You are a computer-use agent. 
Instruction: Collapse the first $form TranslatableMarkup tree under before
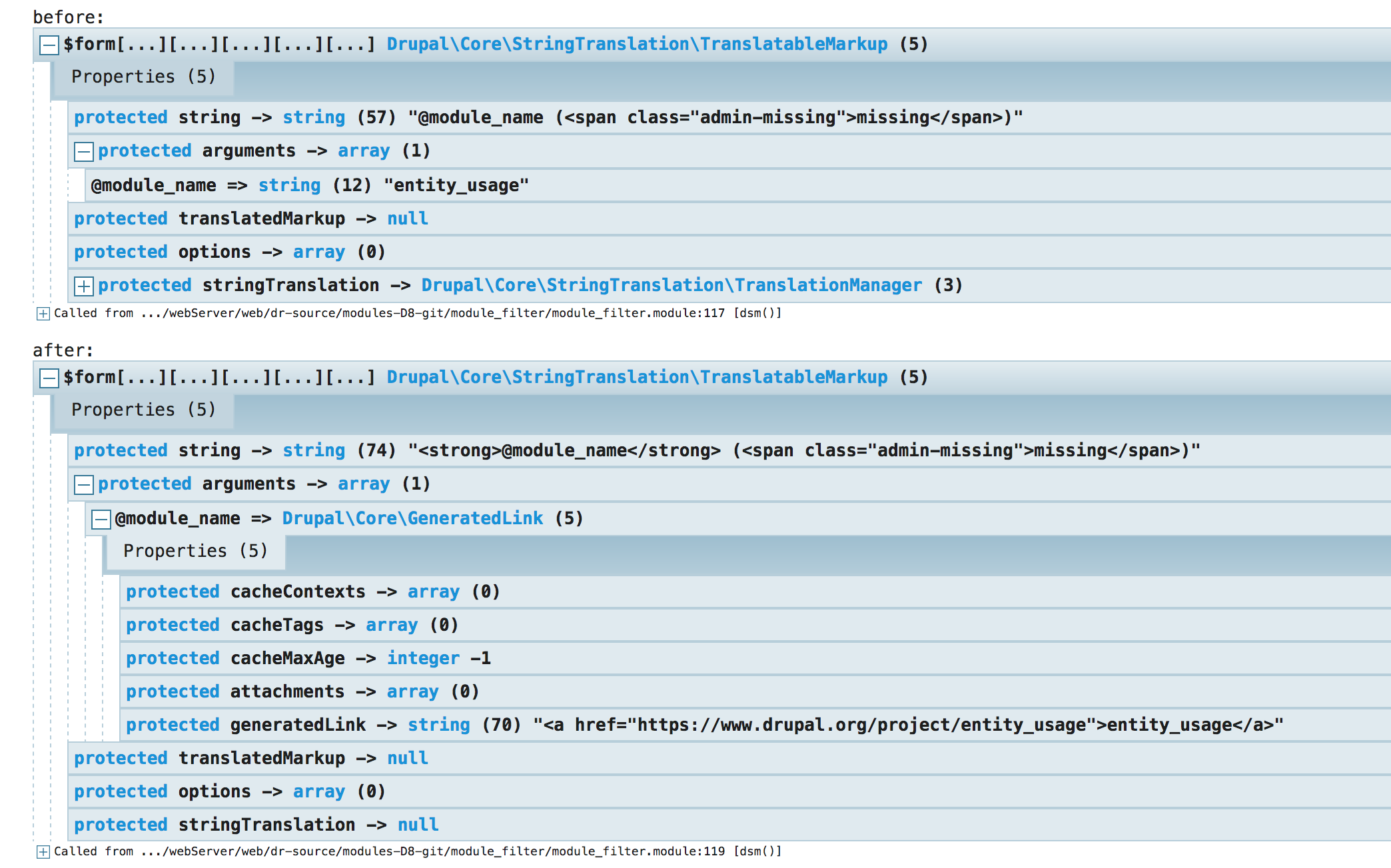(49, 45)
